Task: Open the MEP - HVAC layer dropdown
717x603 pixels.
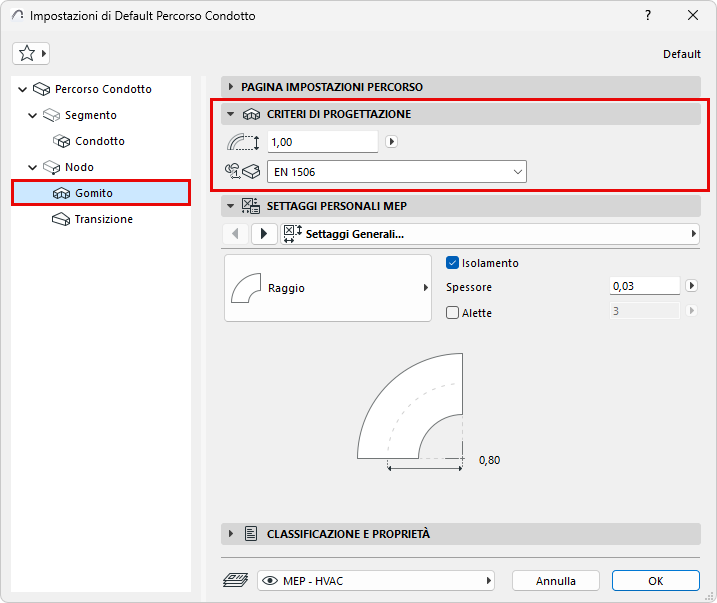Action: pos(376,580)
